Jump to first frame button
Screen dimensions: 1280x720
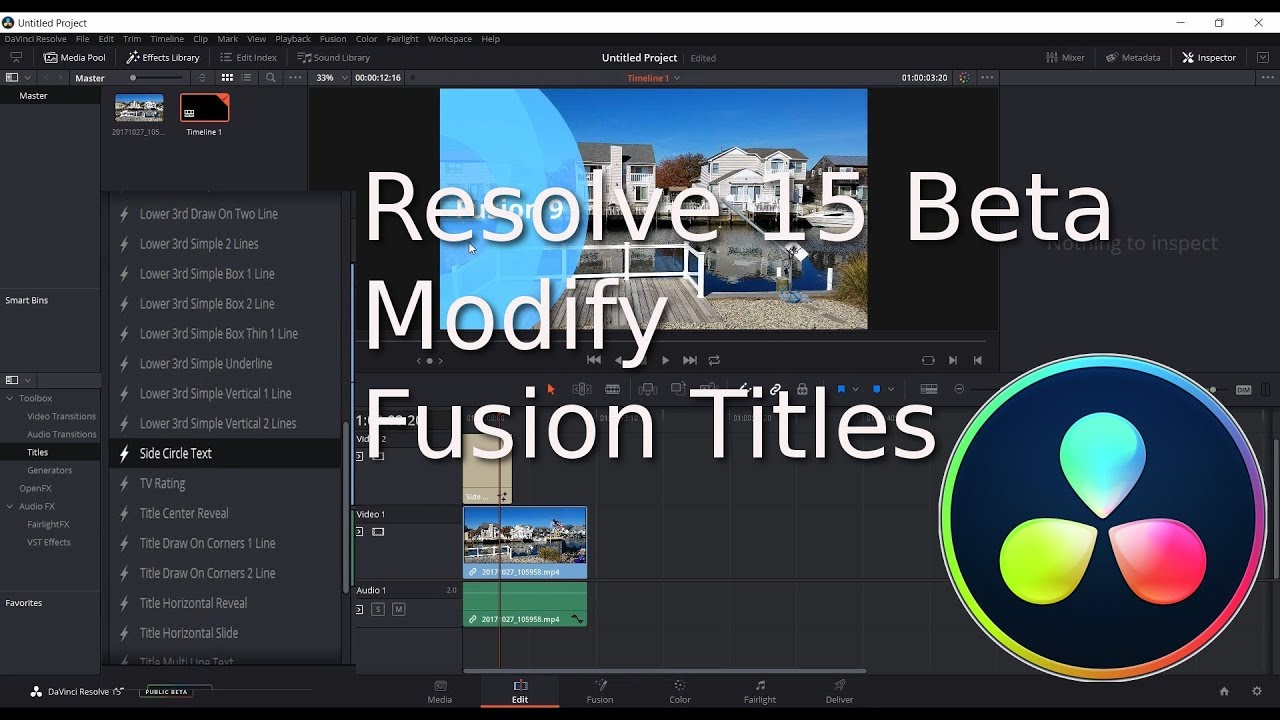pos(593,360)
